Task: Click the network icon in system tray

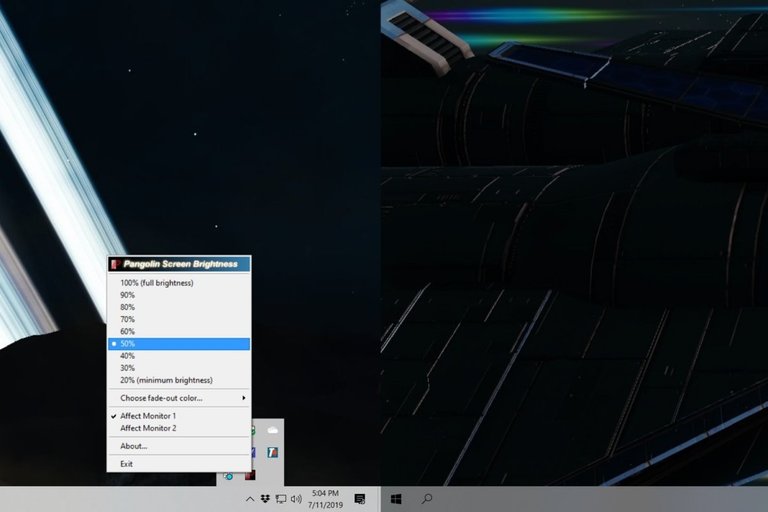Action: (281, 498)
